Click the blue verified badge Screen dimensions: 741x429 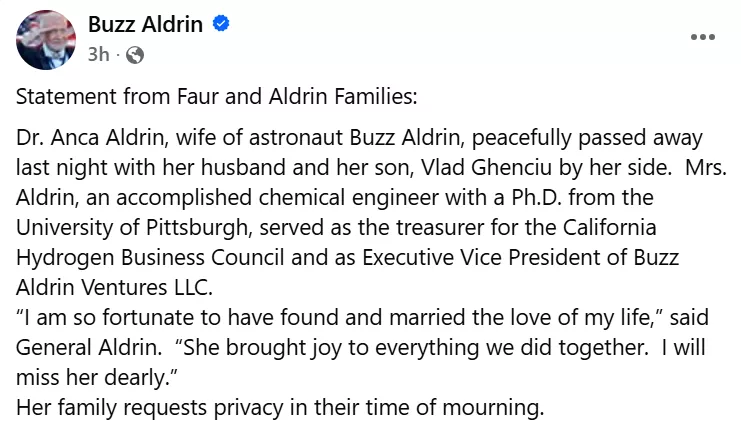(222, 24)
